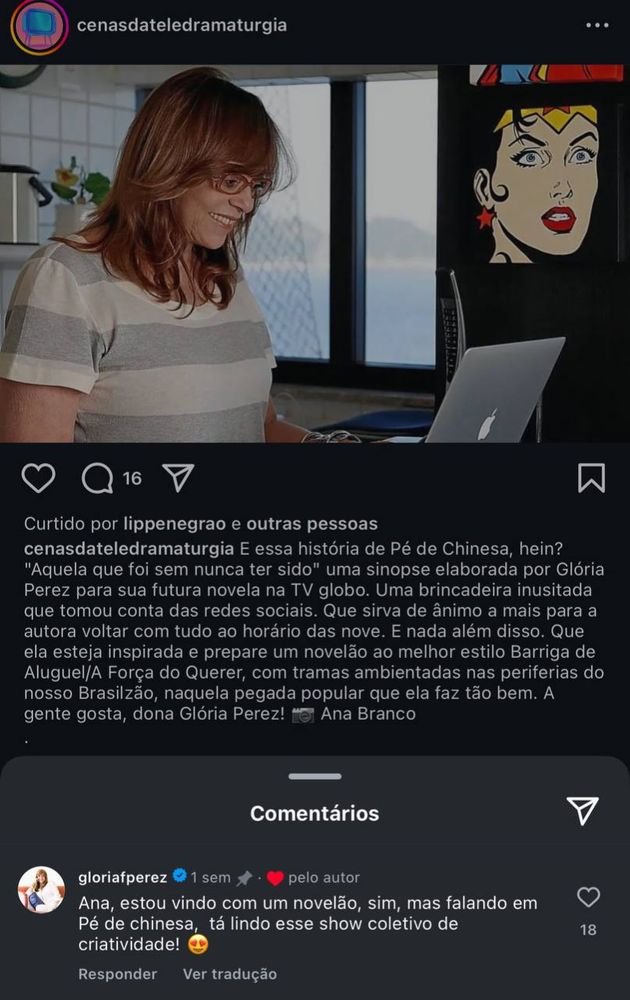
Task: Share post with paper plane icon
Action: coord(178,478)
